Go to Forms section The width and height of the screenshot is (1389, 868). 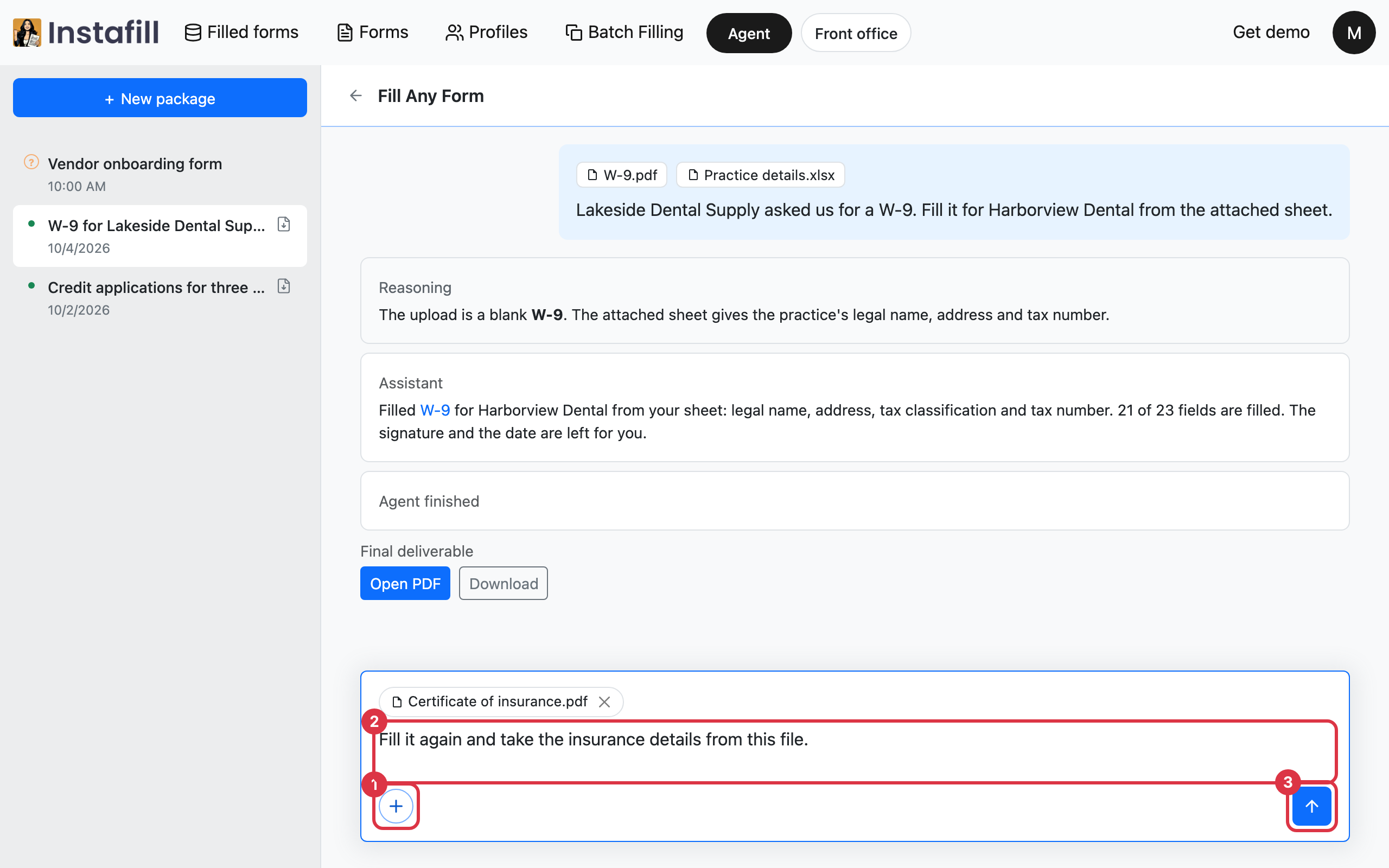(x=373, y=32)
